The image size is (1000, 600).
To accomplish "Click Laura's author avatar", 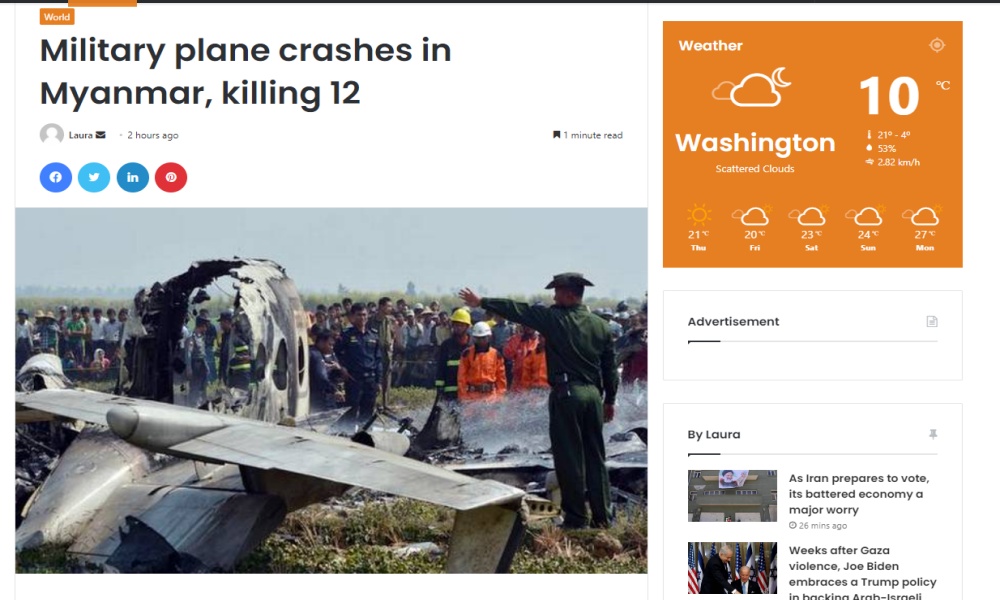I will click(52, 135).
